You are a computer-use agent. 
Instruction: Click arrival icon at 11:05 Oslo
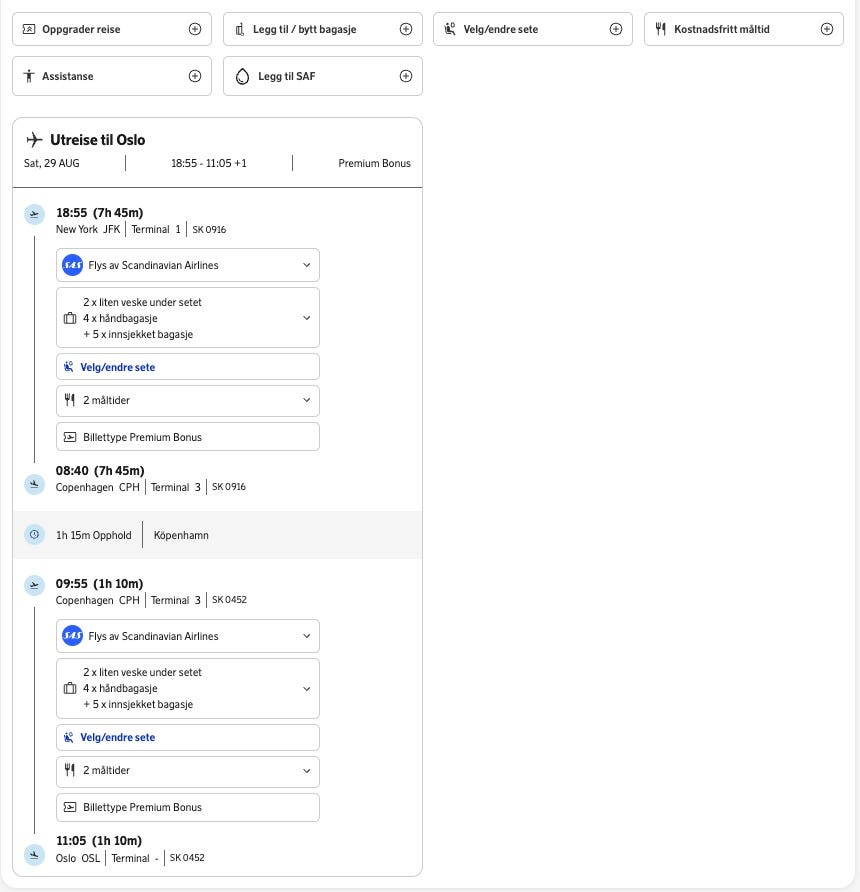pyautogui.click(x=34, y=855)
